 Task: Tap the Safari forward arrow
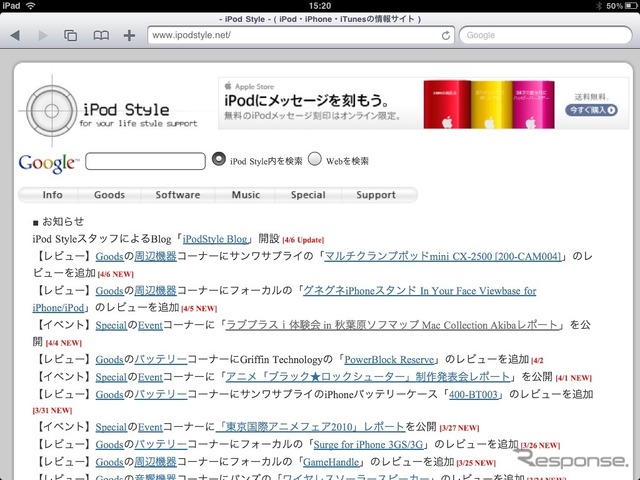(x=42, y=36)
